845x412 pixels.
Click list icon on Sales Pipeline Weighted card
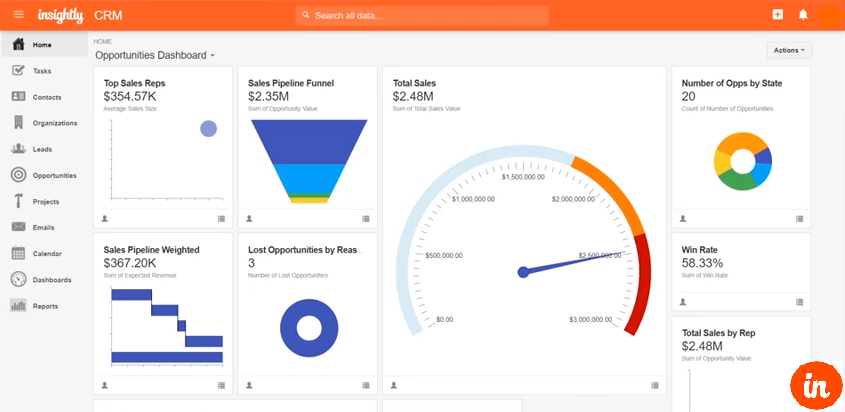[221, 384]
